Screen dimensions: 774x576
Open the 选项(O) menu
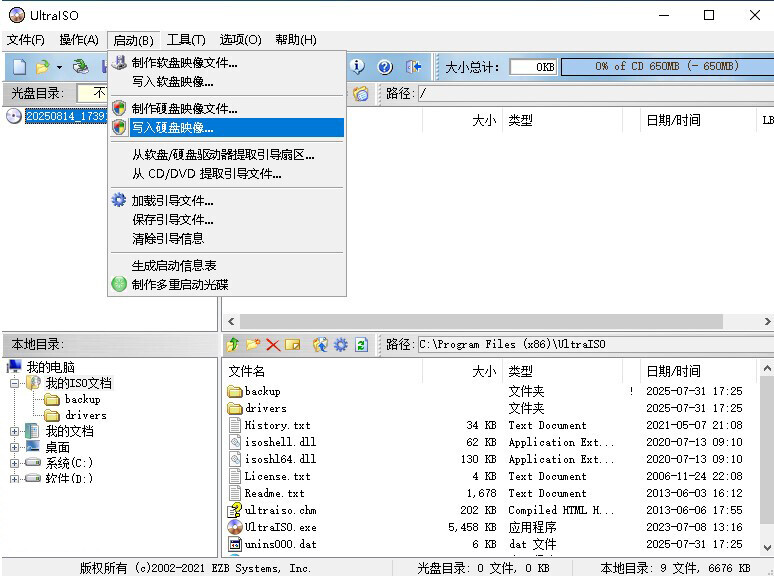240,40
